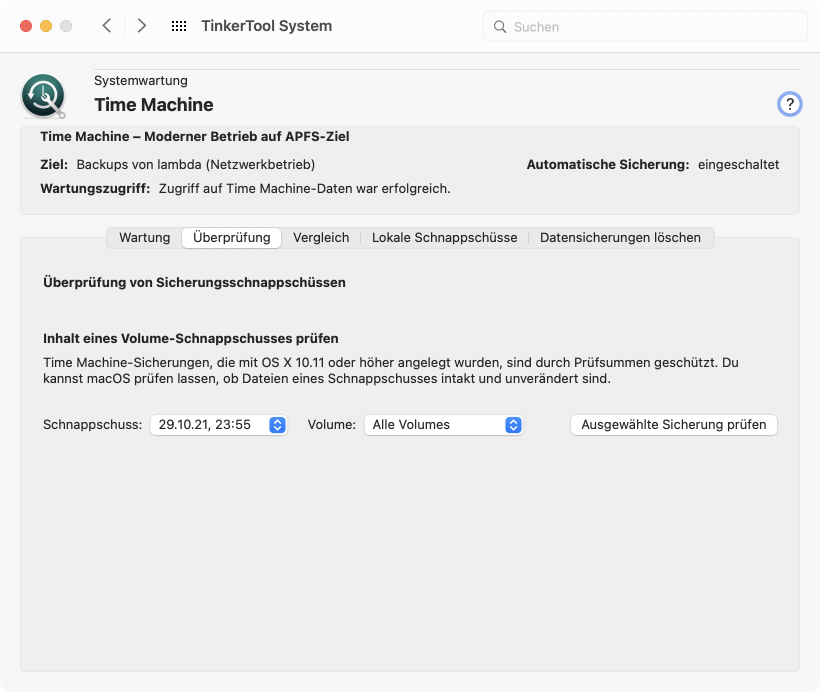Switch to the Wartung tab
Screen dimensions: 820x692
145,237
